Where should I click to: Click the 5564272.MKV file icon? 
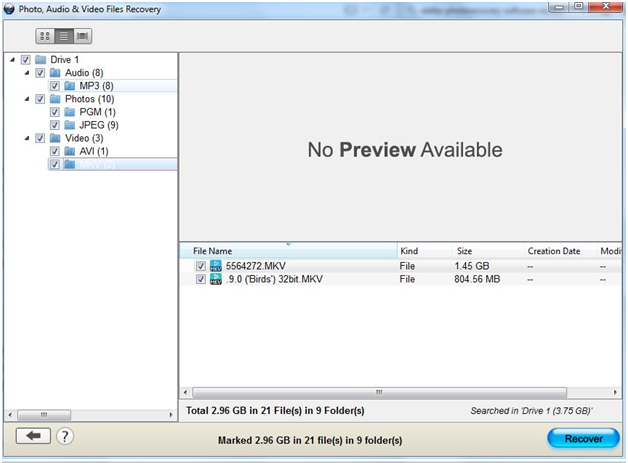point(215,266)
